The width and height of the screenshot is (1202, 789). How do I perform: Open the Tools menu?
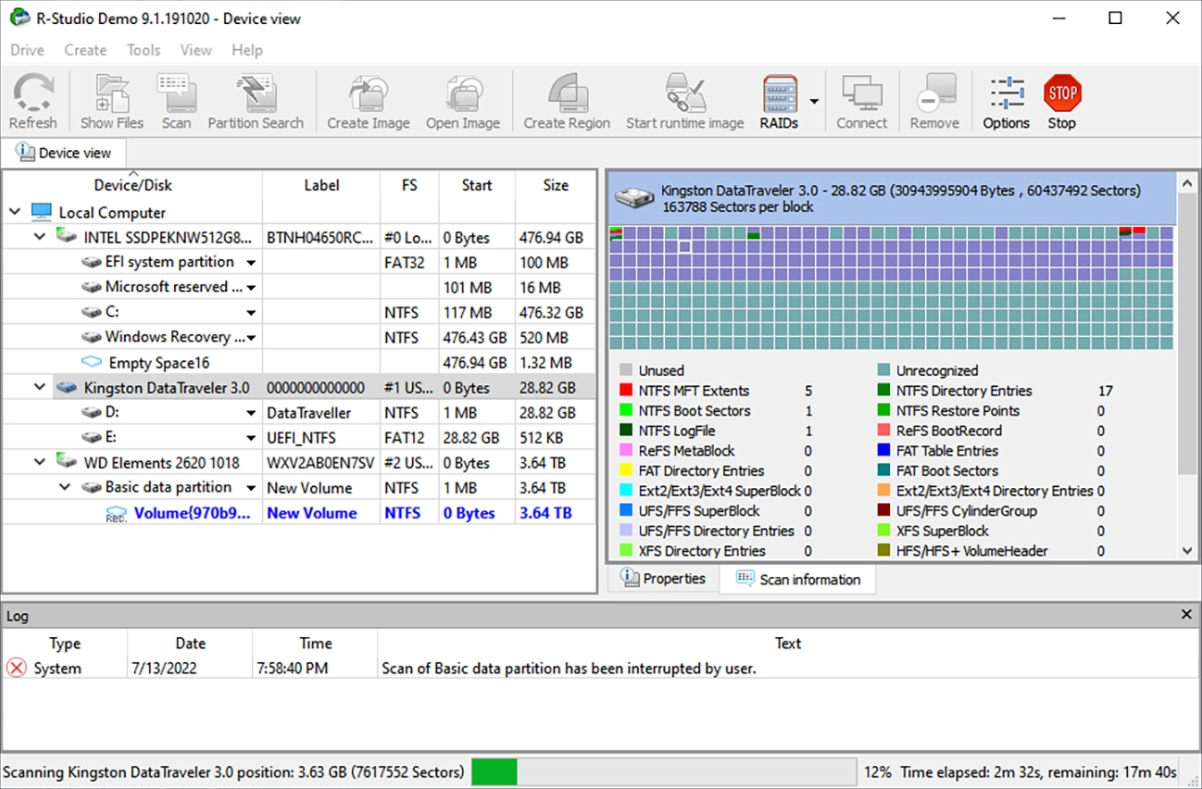tap(144, 50)
